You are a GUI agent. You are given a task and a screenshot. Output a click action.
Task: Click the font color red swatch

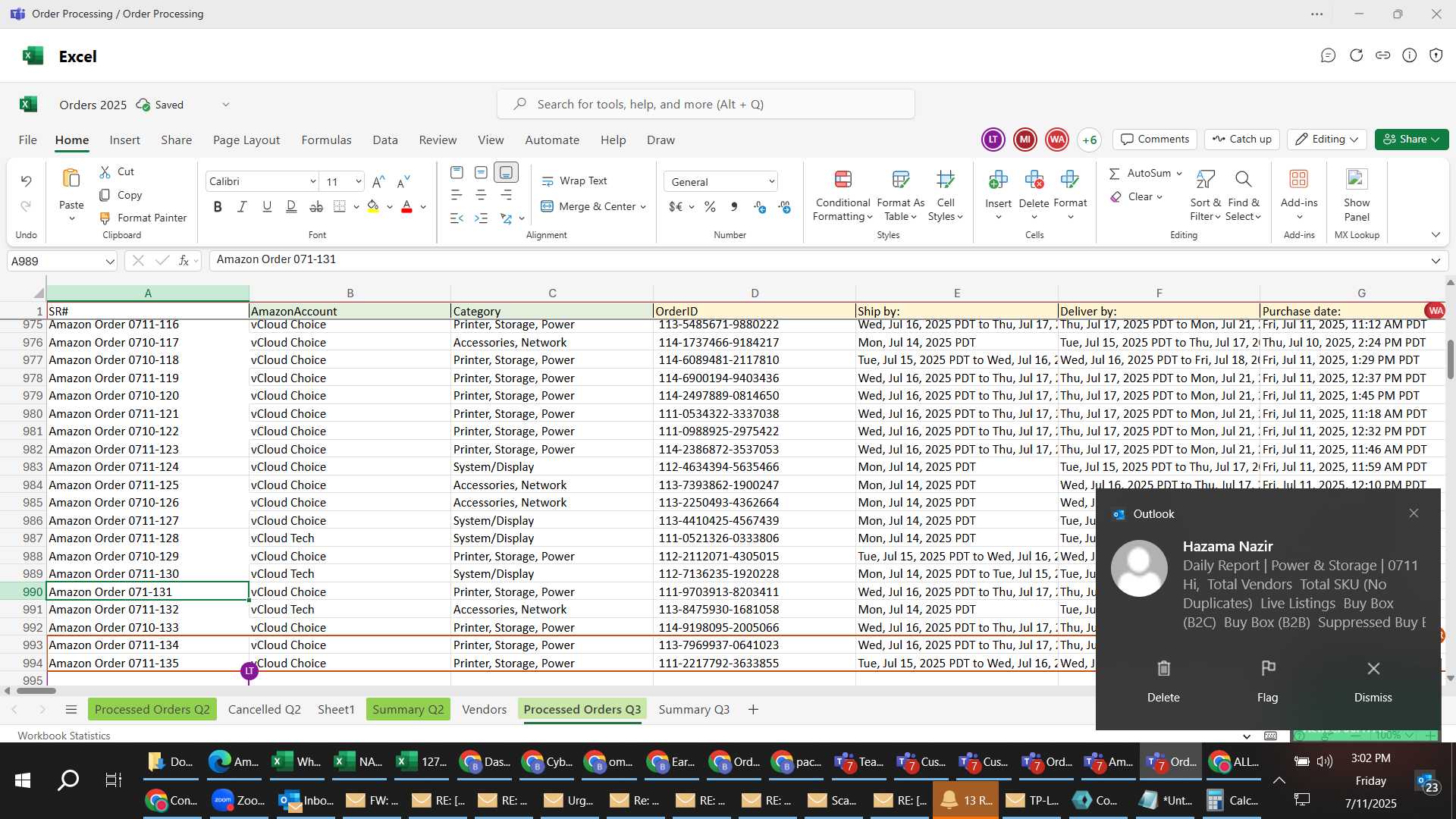click(x=406, y=207)
